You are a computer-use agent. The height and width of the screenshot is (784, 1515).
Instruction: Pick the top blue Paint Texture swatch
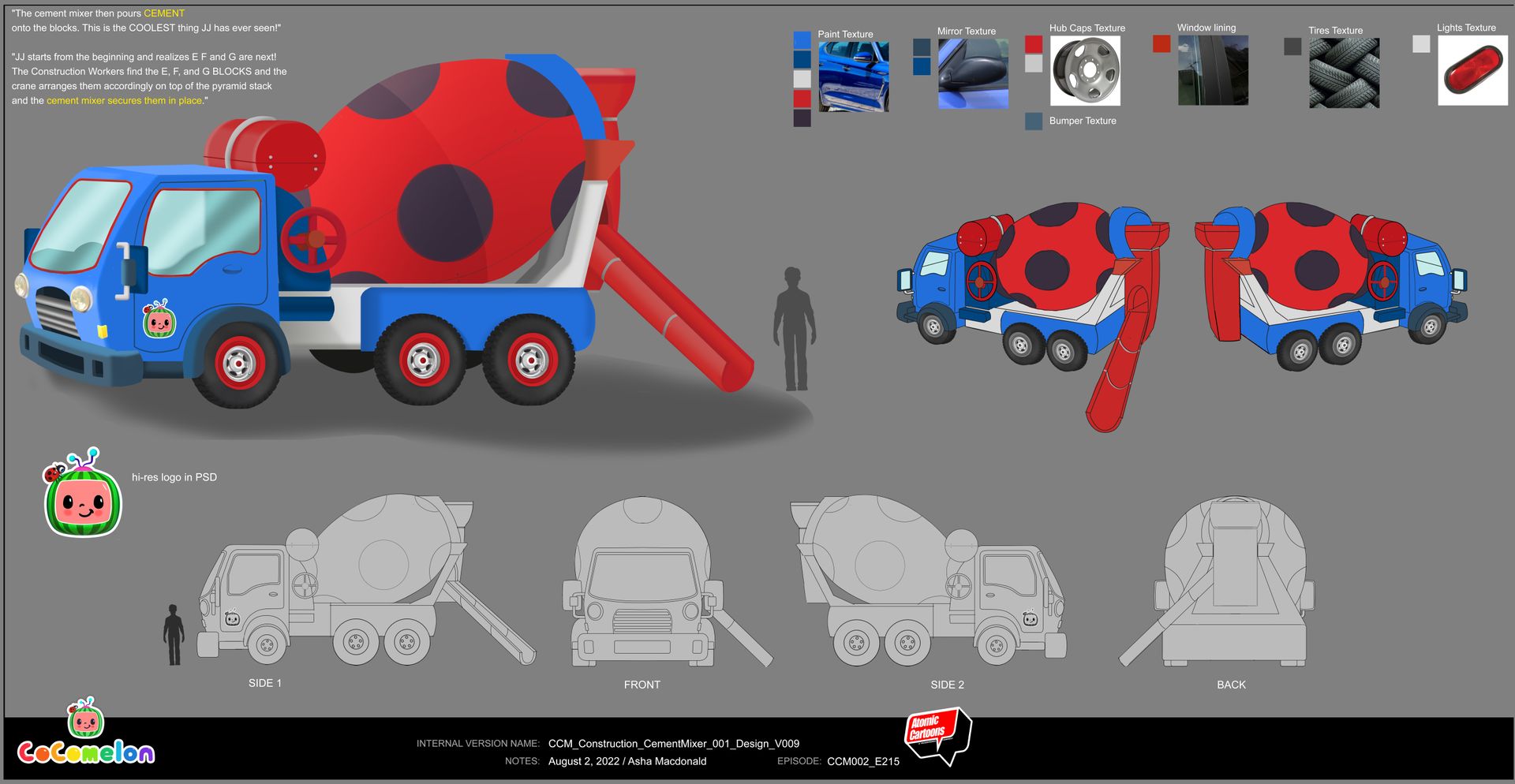click(x=802, y=40)
